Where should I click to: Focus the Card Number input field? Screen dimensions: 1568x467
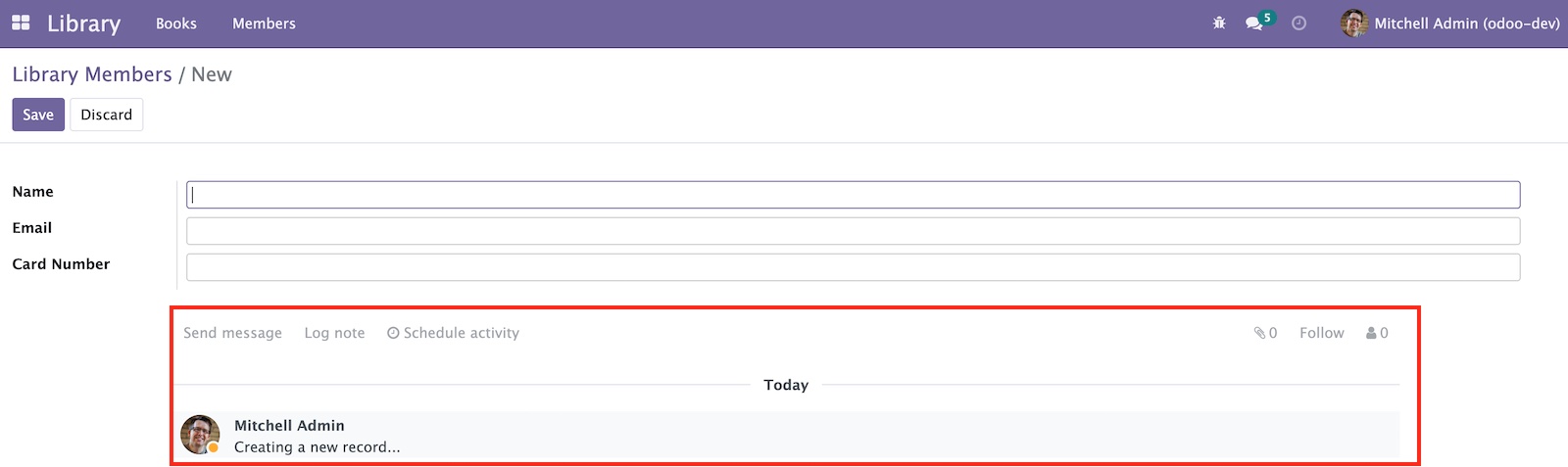click(853, 267)
